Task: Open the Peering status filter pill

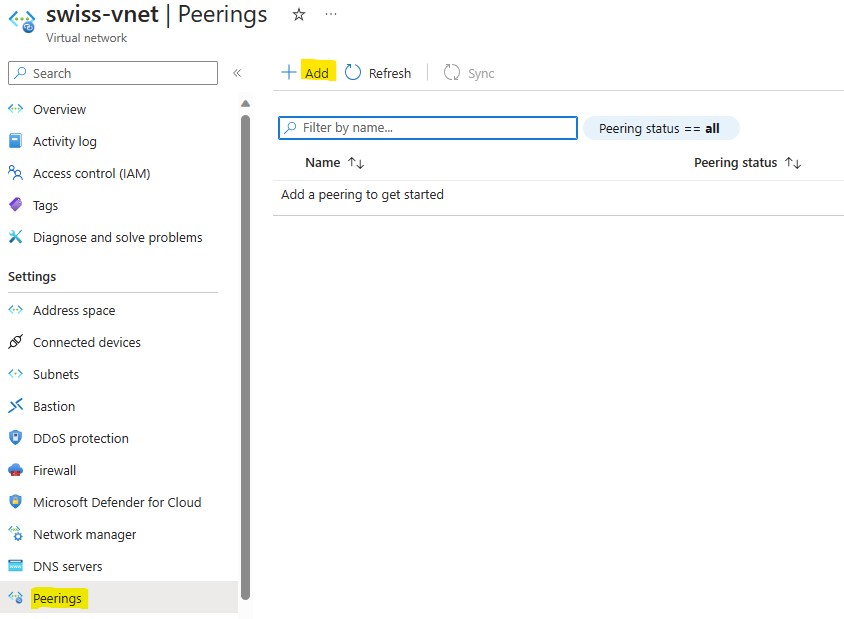Action: 661,128
